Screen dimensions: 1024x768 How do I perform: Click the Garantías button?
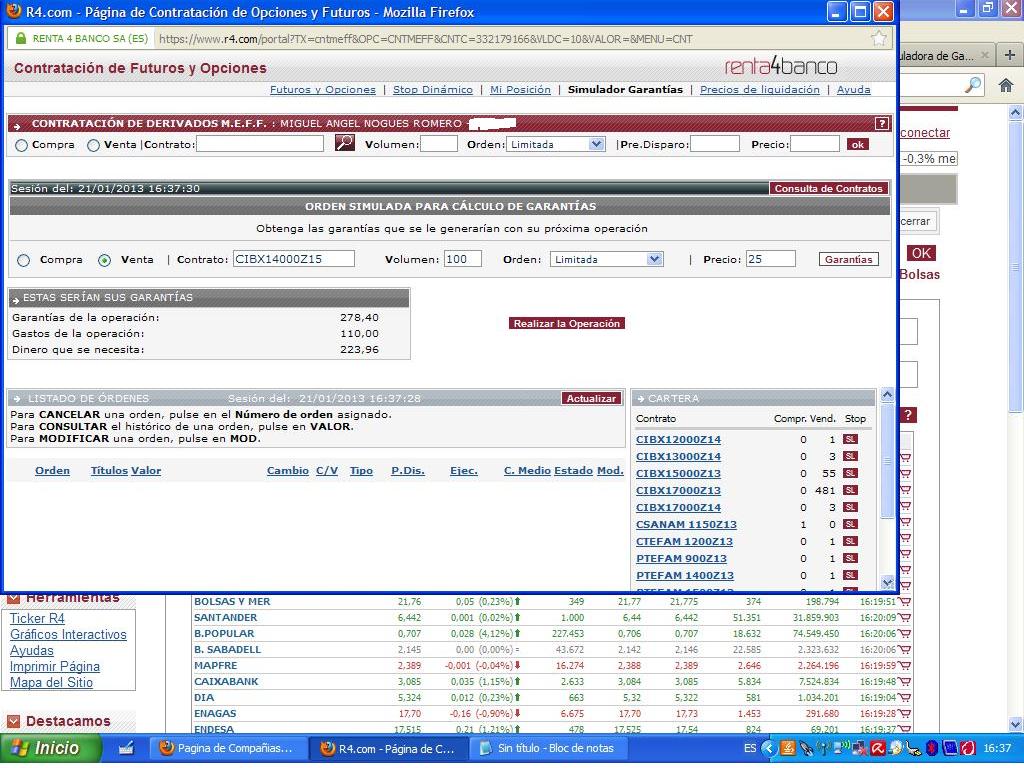[848, 259]
